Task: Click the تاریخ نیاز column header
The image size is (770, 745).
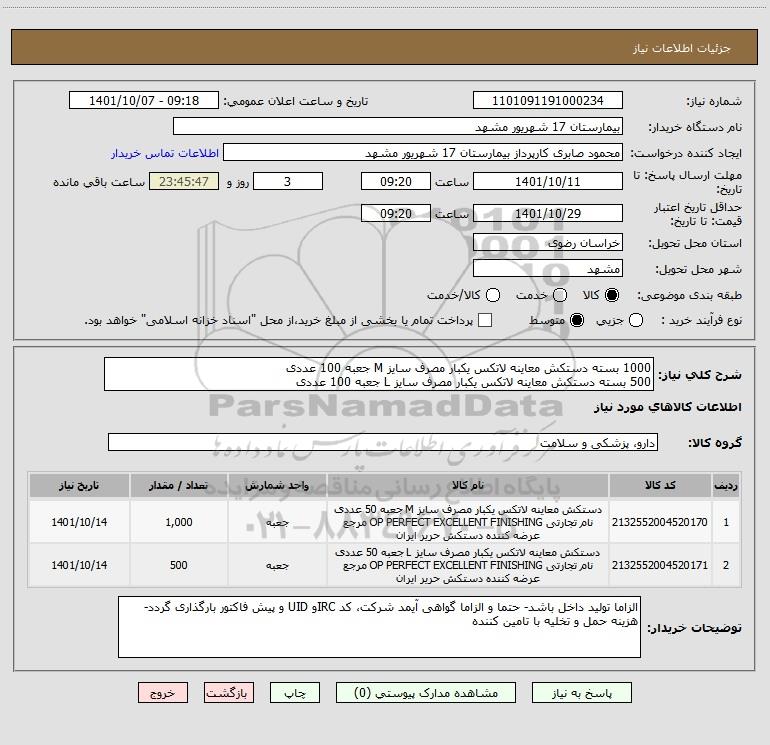Action: click(79, 485)
